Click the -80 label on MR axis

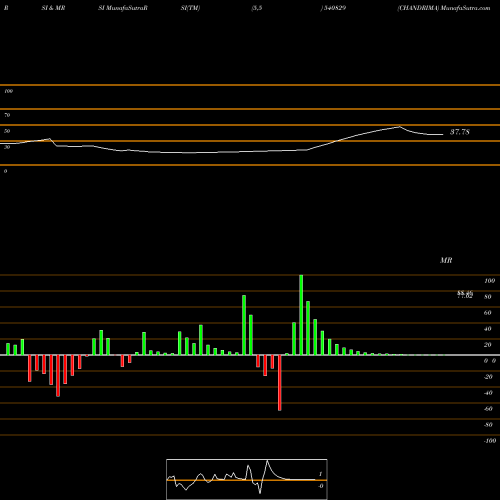[x=488, y=425]
